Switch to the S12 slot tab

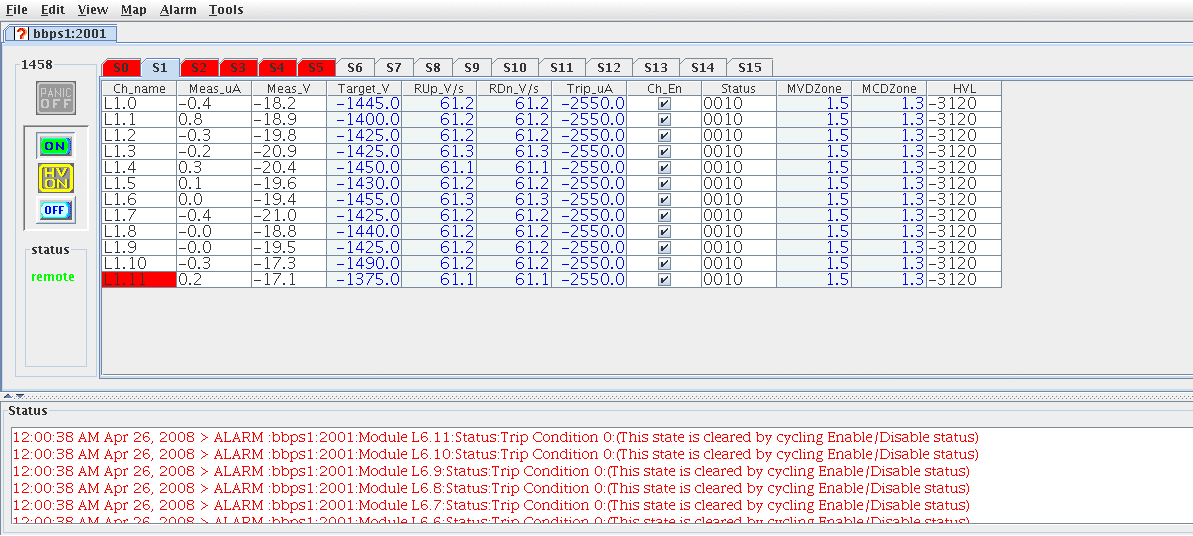point(609,68)
